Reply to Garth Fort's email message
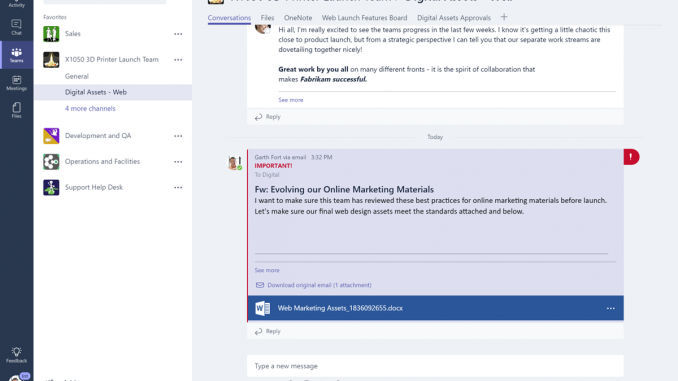 tap(268, 331)
